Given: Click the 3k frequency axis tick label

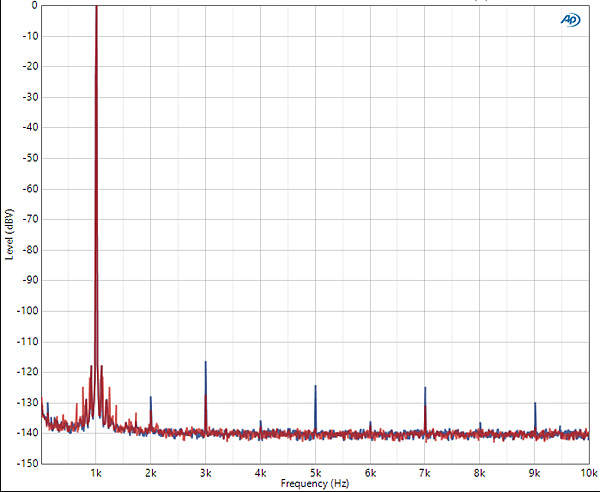Looking at the screenshot, I should pyautogui.click(x=205, y=472).
